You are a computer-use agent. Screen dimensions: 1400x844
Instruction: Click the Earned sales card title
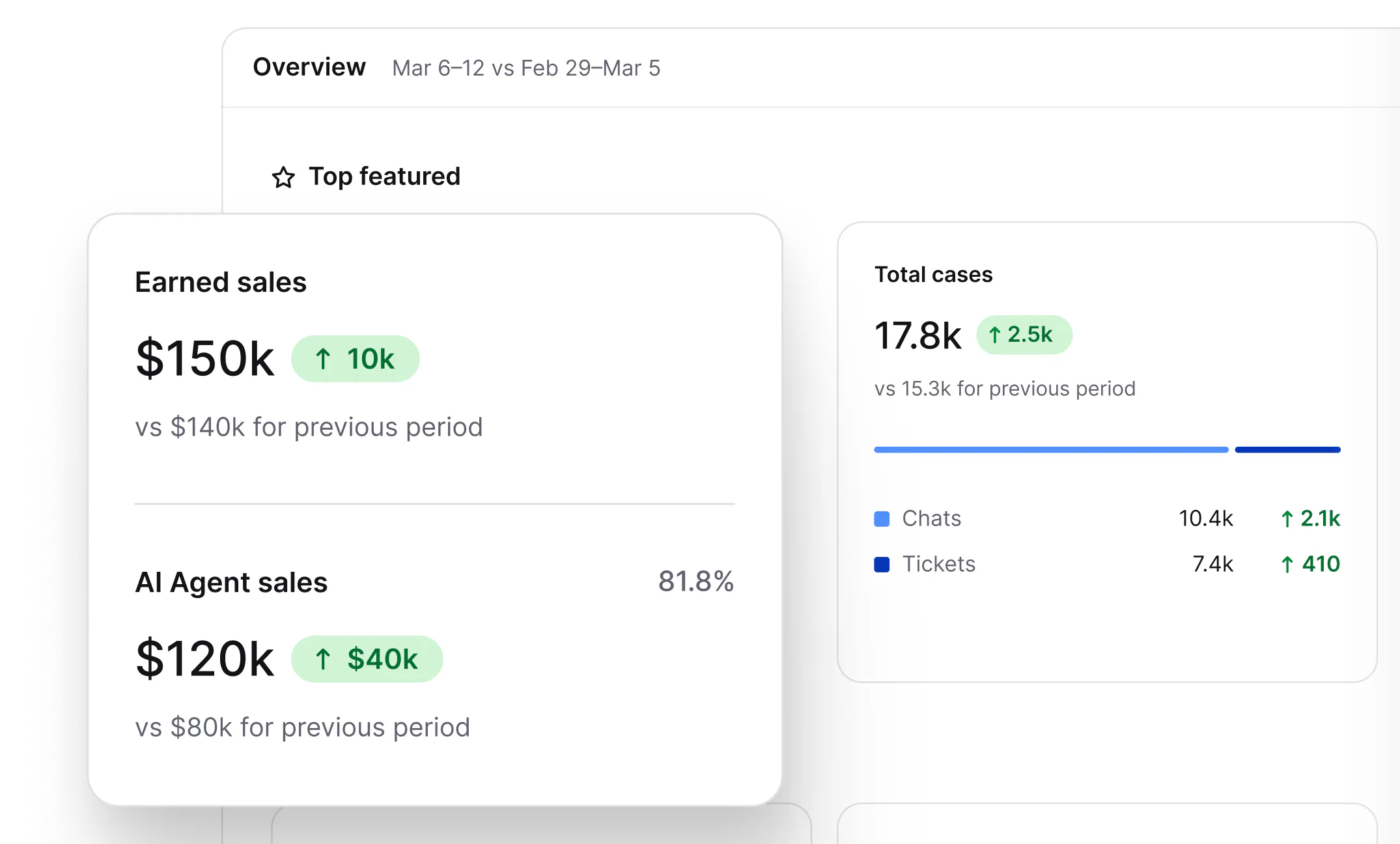click(x=221, y=282)
